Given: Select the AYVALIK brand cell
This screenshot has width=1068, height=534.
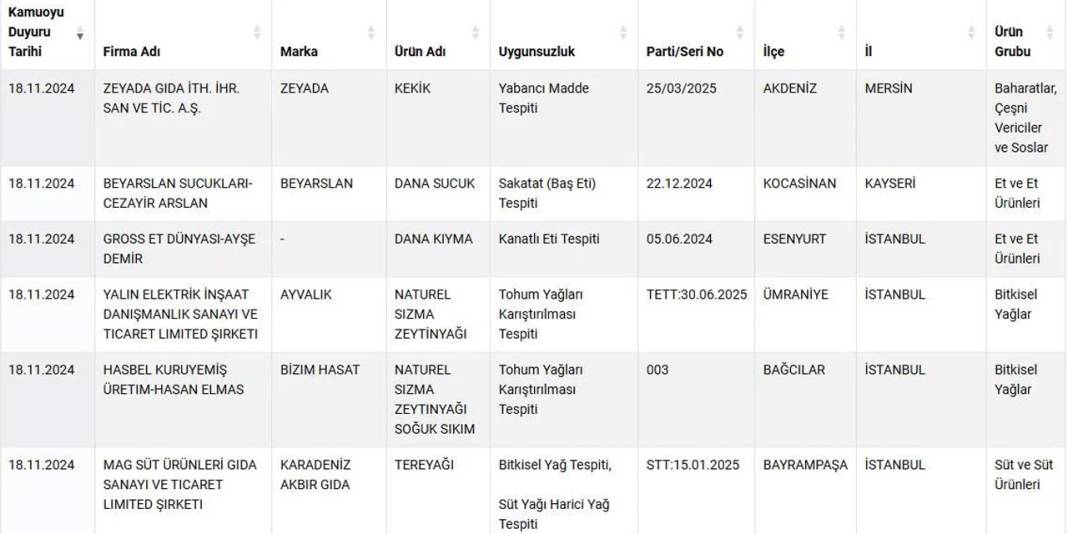Looking at the screenshot, I should pyautogui.click(x=329, y=314).
